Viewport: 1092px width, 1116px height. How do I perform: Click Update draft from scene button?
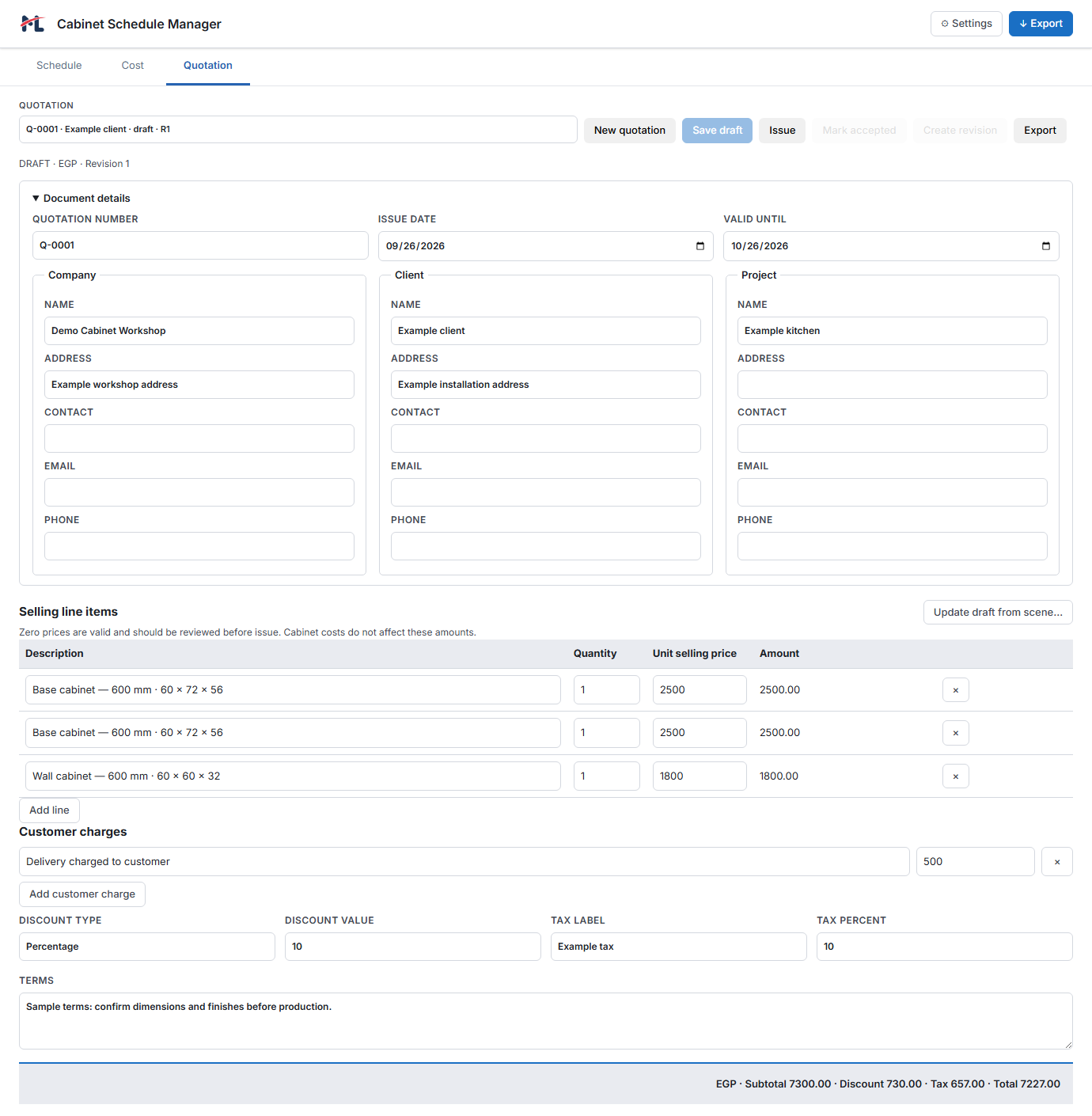point(998,613)
